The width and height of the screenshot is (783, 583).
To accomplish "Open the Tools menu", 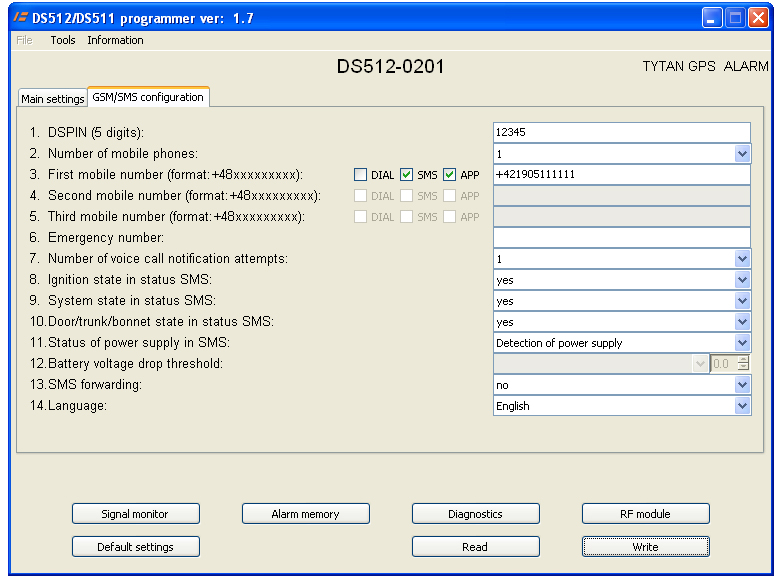I will click(x=63, y=40).
